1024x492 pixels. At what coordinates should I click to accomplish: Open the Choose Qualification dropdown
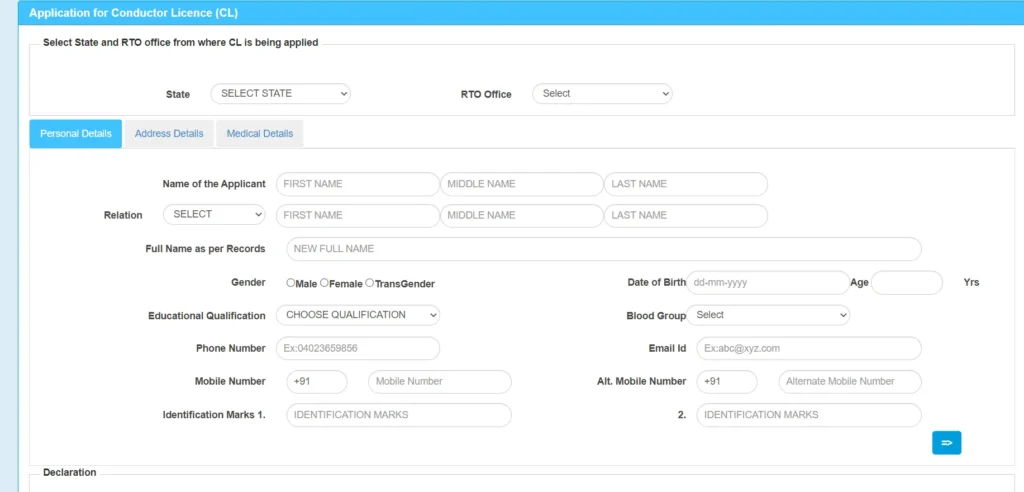point(358,315)
